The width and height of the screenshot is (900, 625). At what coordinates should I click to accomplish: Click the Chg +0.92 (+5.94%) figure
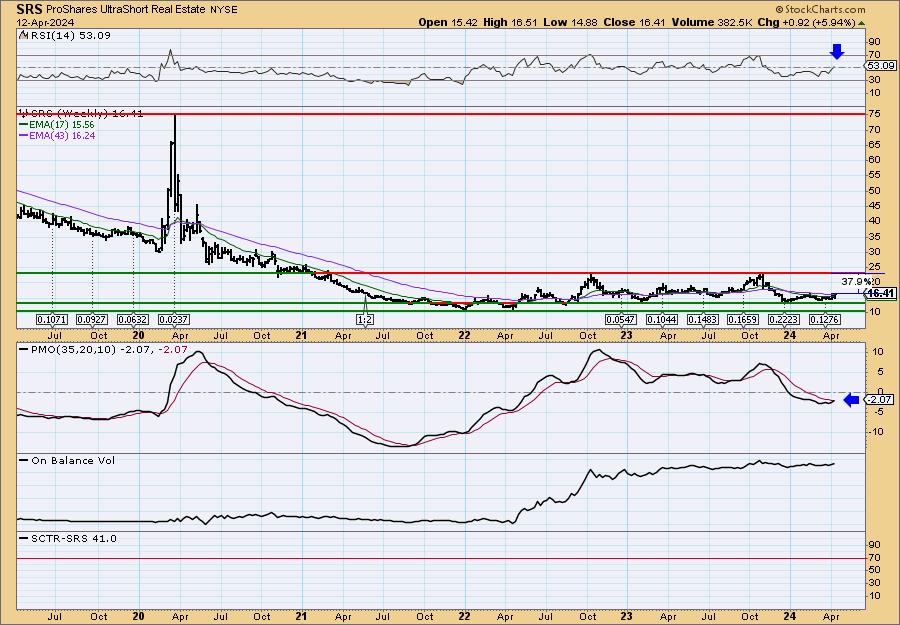point(812,22)
